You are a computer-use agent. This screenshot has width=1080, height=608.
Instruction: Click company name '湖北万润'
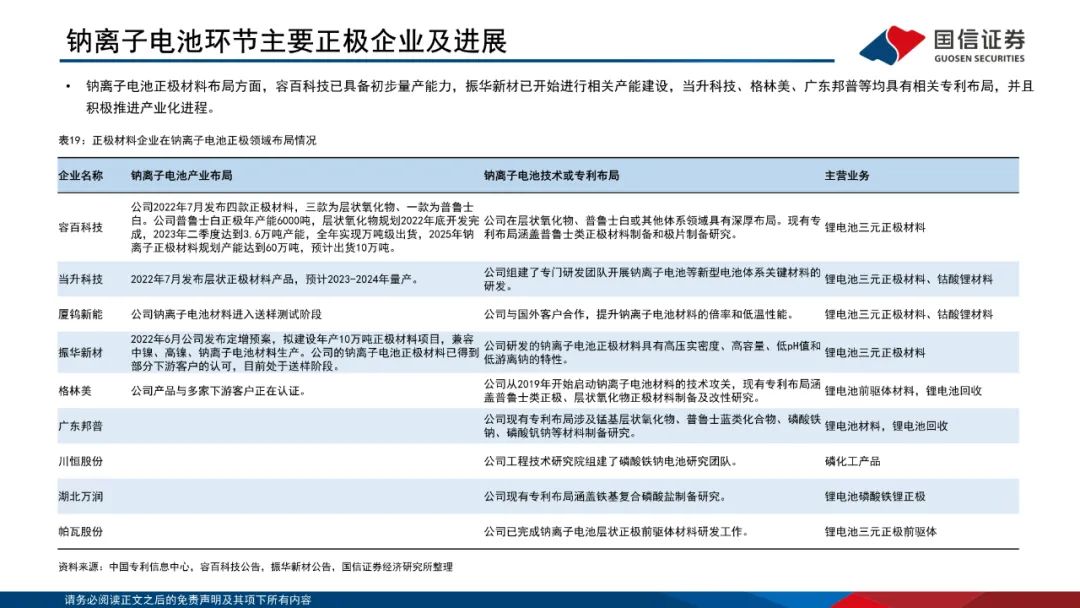[x=81, y=496]
